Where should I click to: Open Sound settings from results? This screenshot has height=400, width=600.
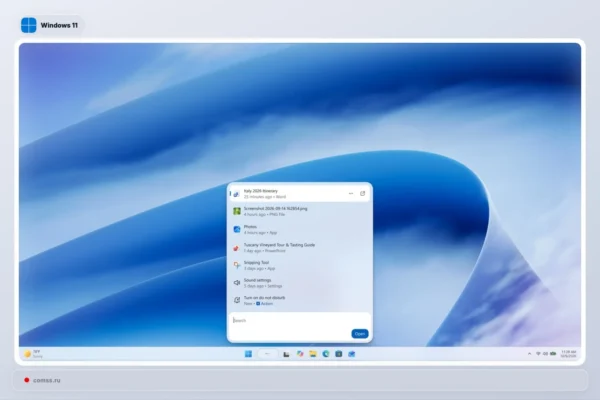pyautogui.click(x=299, y=283)
